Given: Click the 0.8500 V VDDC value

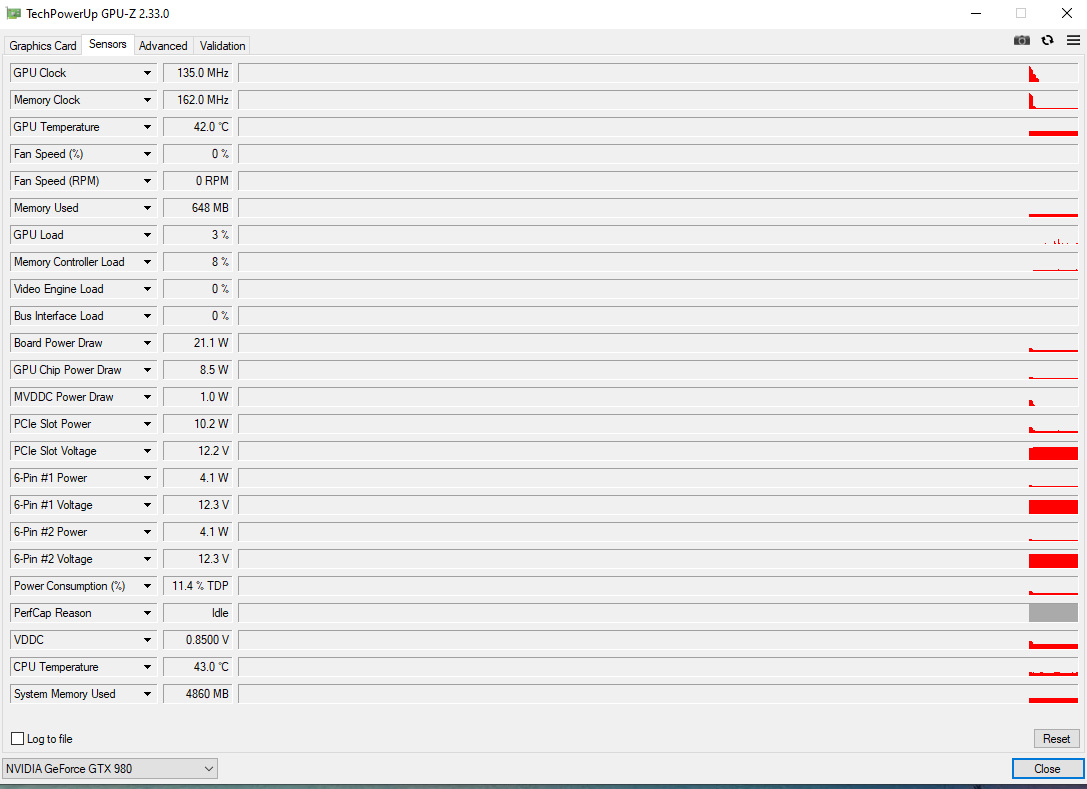Looking at the screenshot, I should [198, 641].
